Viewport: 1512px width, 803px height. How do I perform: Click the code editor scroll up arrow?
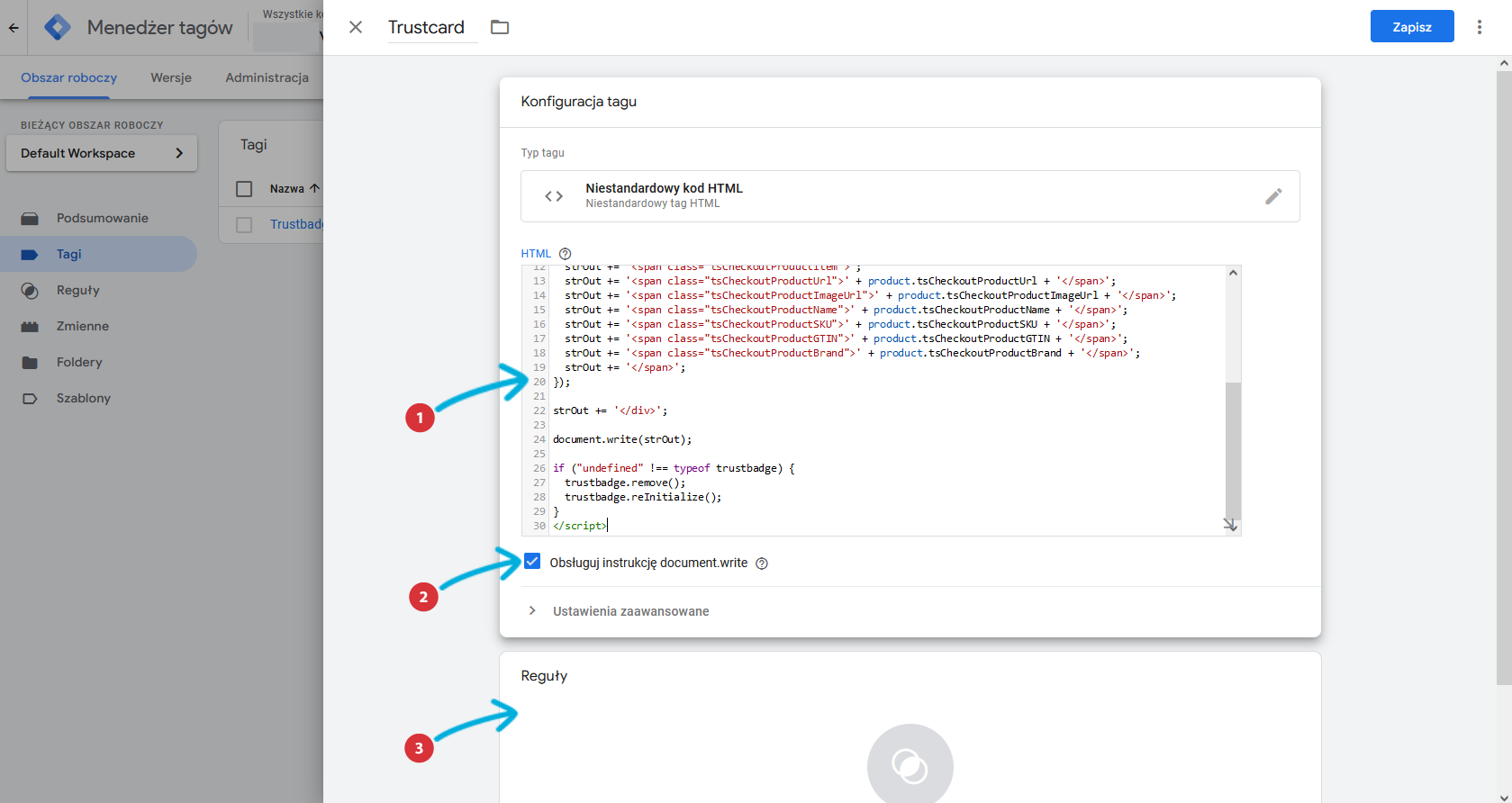(x=1233, y=273)
